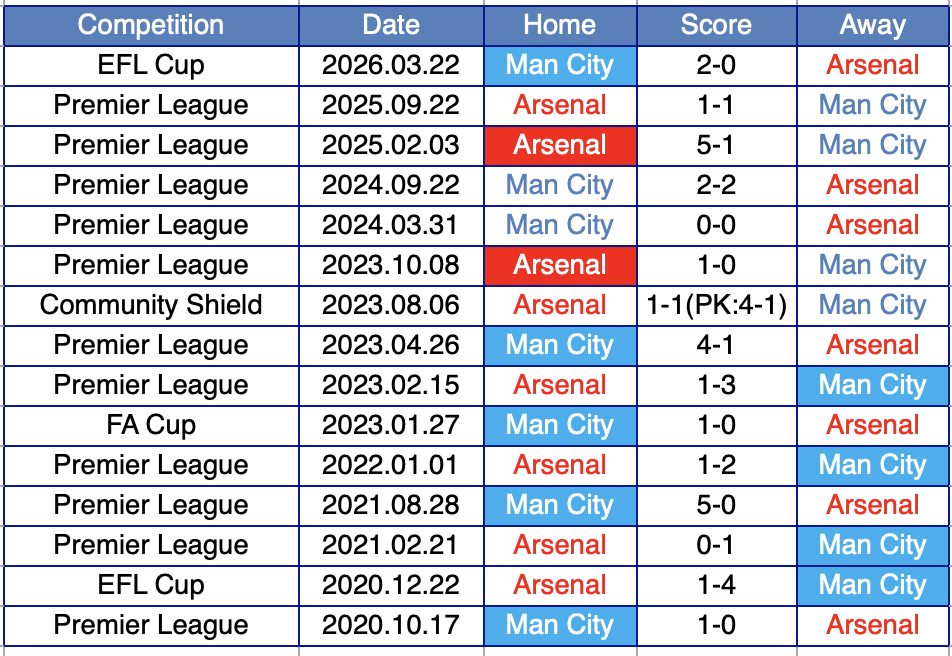Select the 0-0 score cell
This screenshot has width=952, height=656.
click(x=716, y=225)
